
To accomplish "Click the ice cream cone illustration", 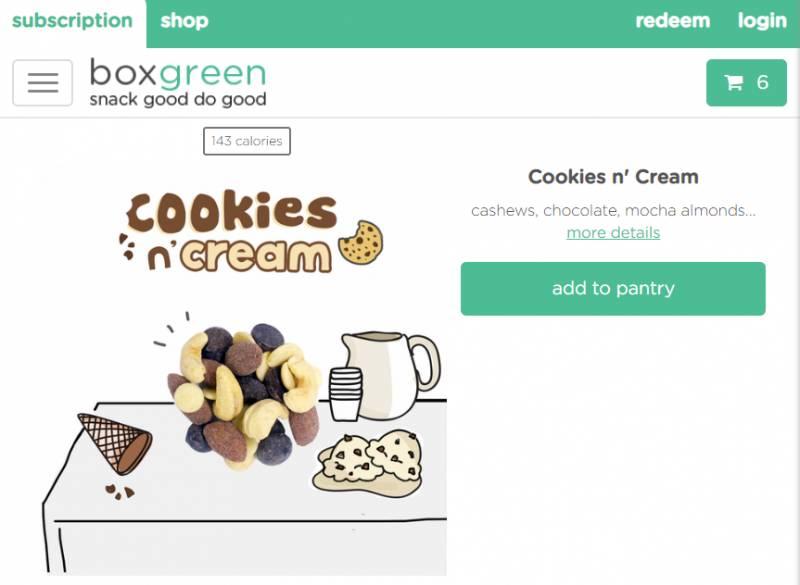I will [115, 444].
